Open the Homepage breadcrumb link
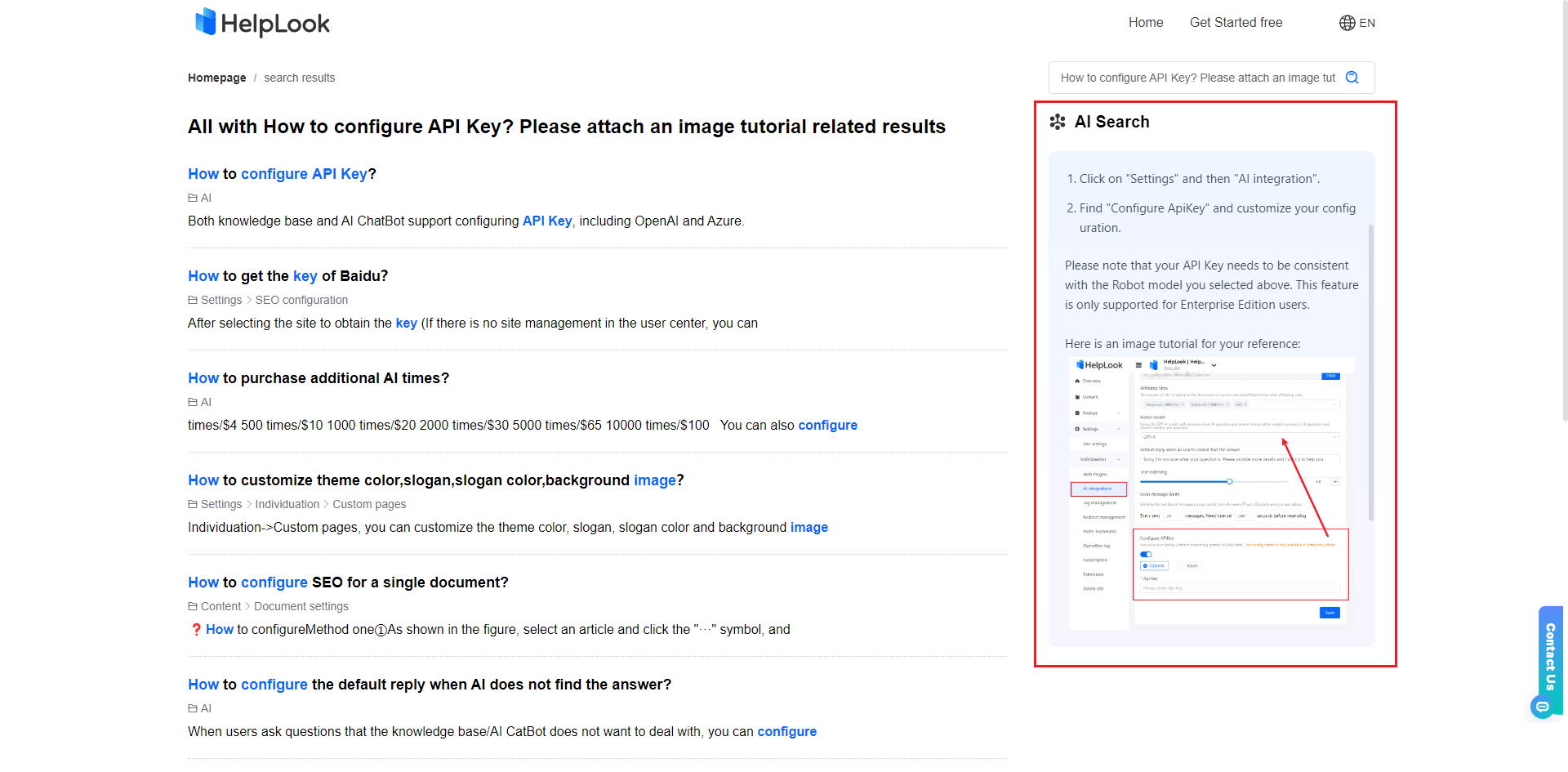Screen dimensions: 1568x772 pos(216,77)
